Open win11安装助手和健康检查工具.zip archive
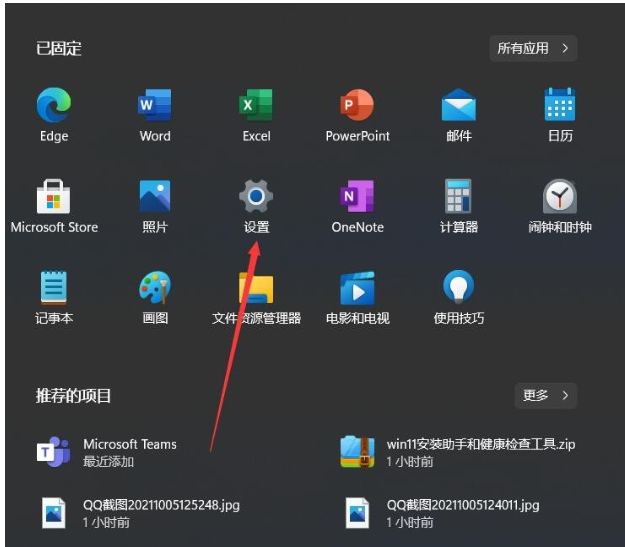The width and height of the screenshot is (625, 547). tap(458, 453)
